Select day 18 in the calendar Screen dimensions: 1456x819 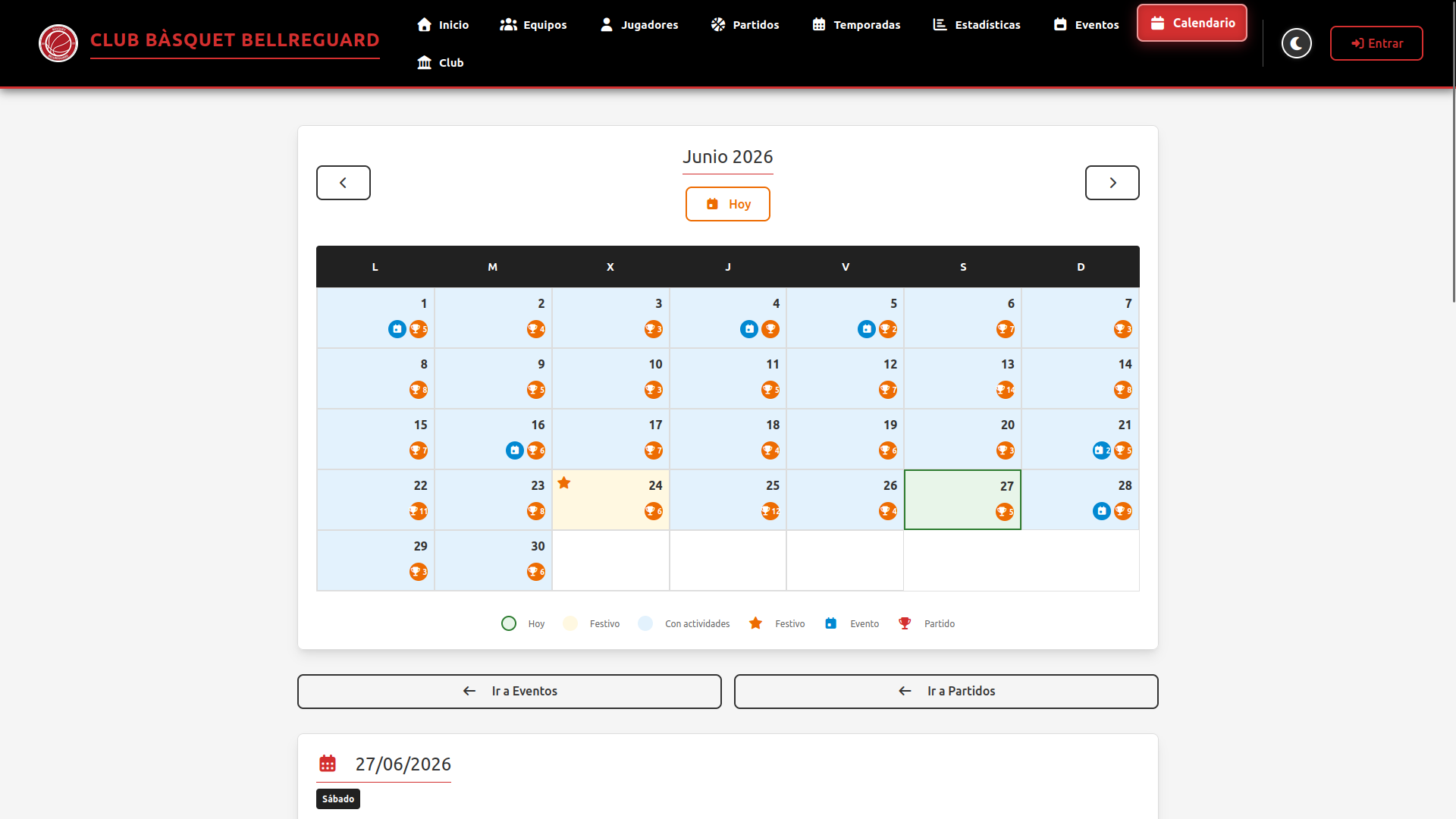[728, 439]
